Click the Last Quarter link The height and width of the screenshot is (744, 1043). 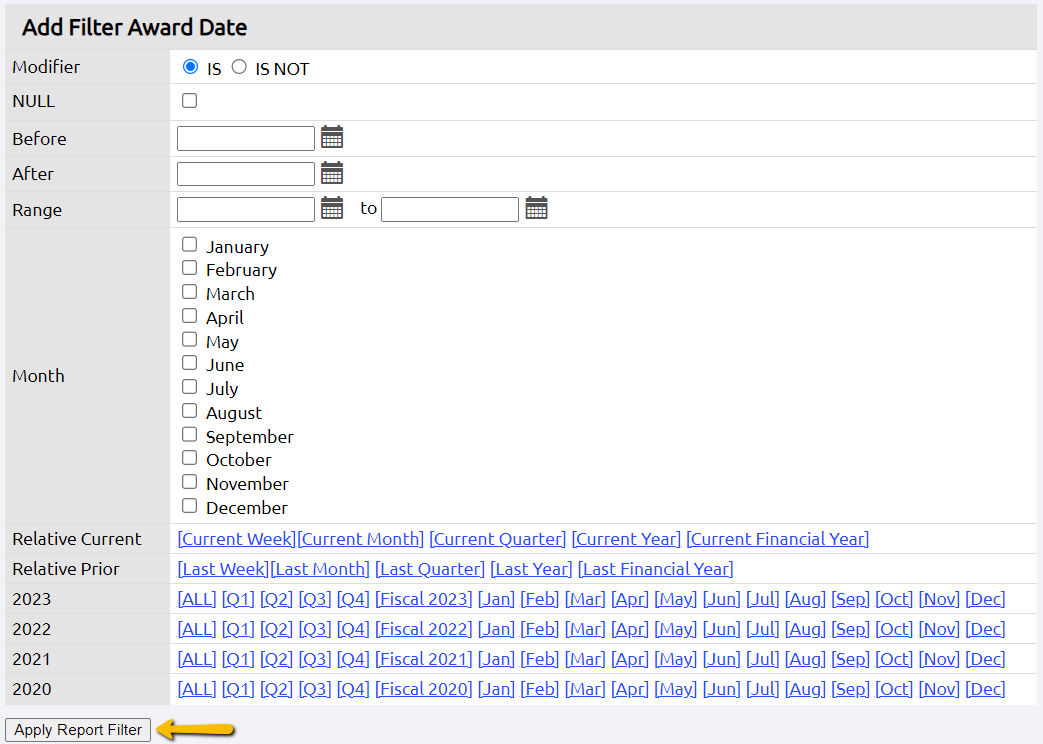click(x=430, y=569)
